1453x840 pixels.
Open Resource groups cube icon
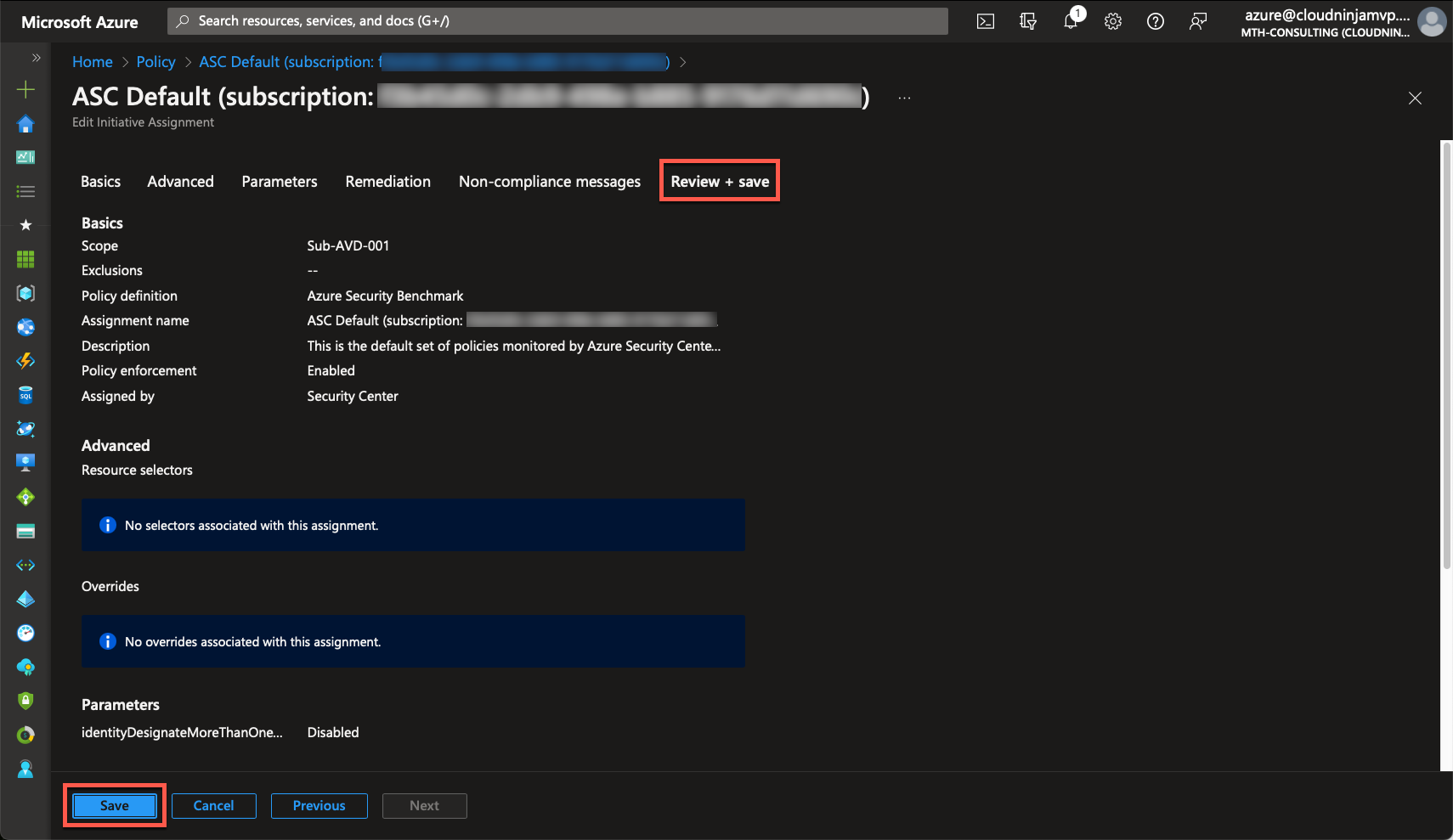click(25, 293)
